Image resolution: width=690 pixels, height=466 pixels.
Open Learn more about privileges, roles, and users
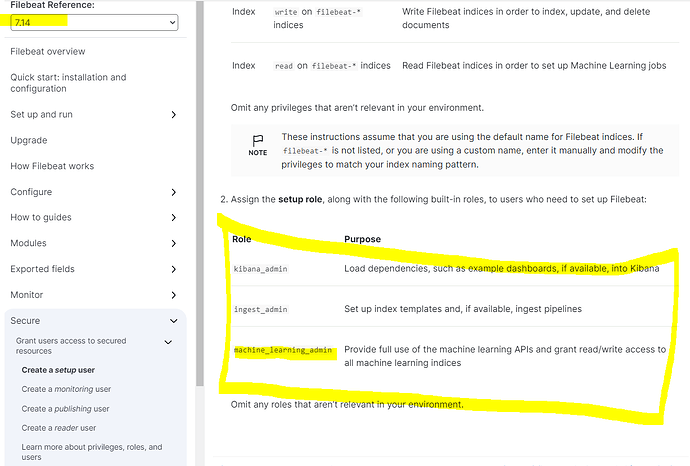[92, 452]
